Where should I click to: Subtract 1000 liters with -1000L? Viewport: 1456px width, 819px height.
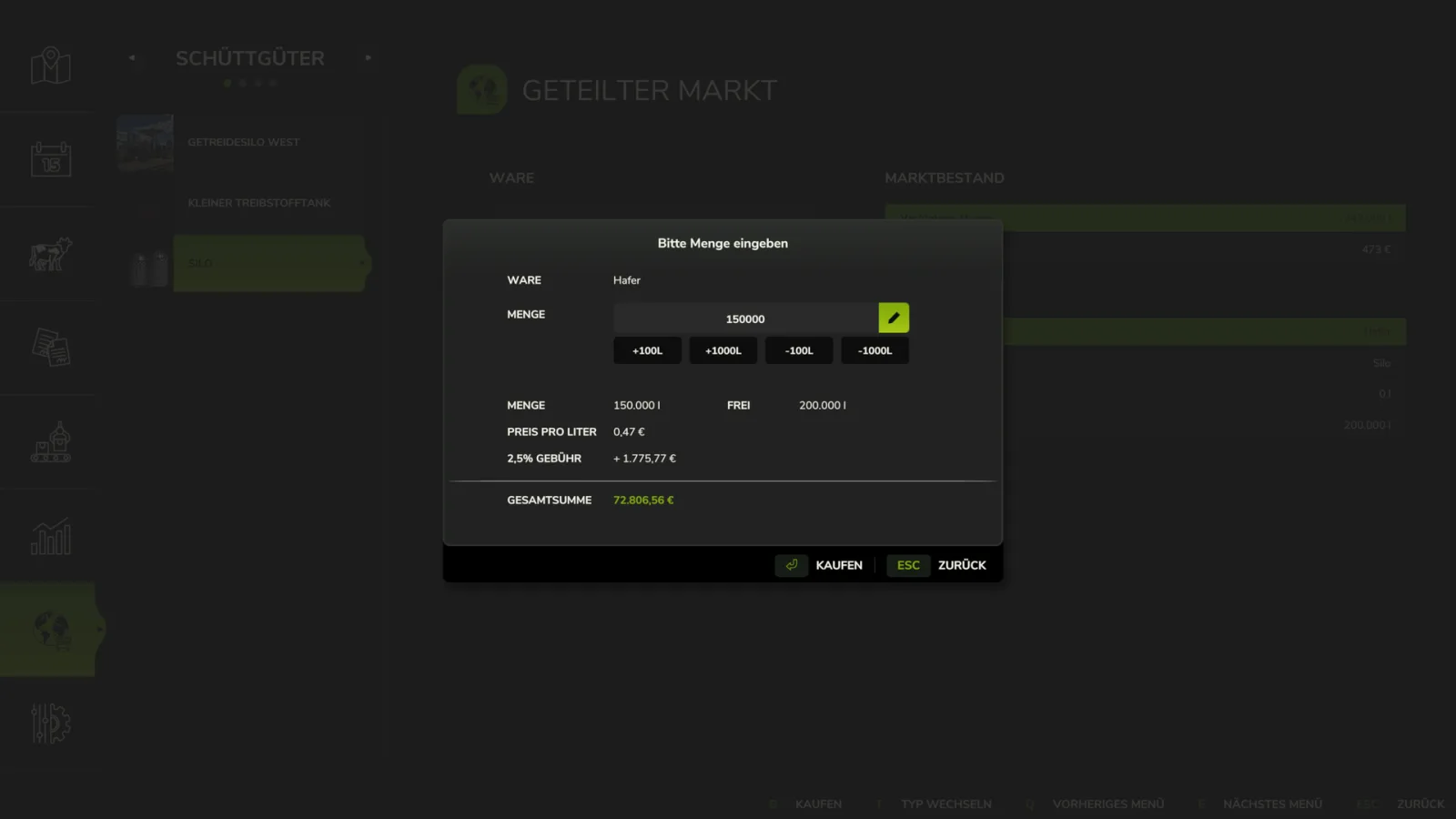tap(875, 350)
